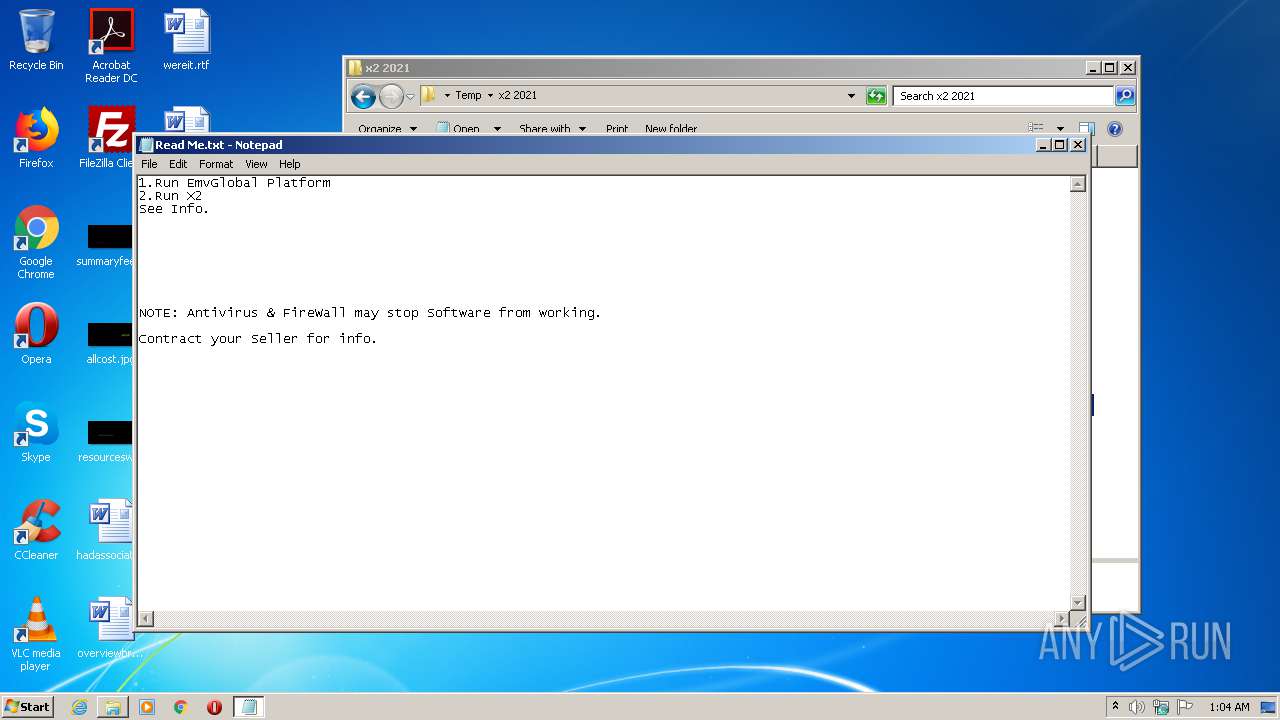This screenshot has height=720, width=1280.
Task: Click the line '1.Run EmvGlobal Platform'
Action: 235,183
